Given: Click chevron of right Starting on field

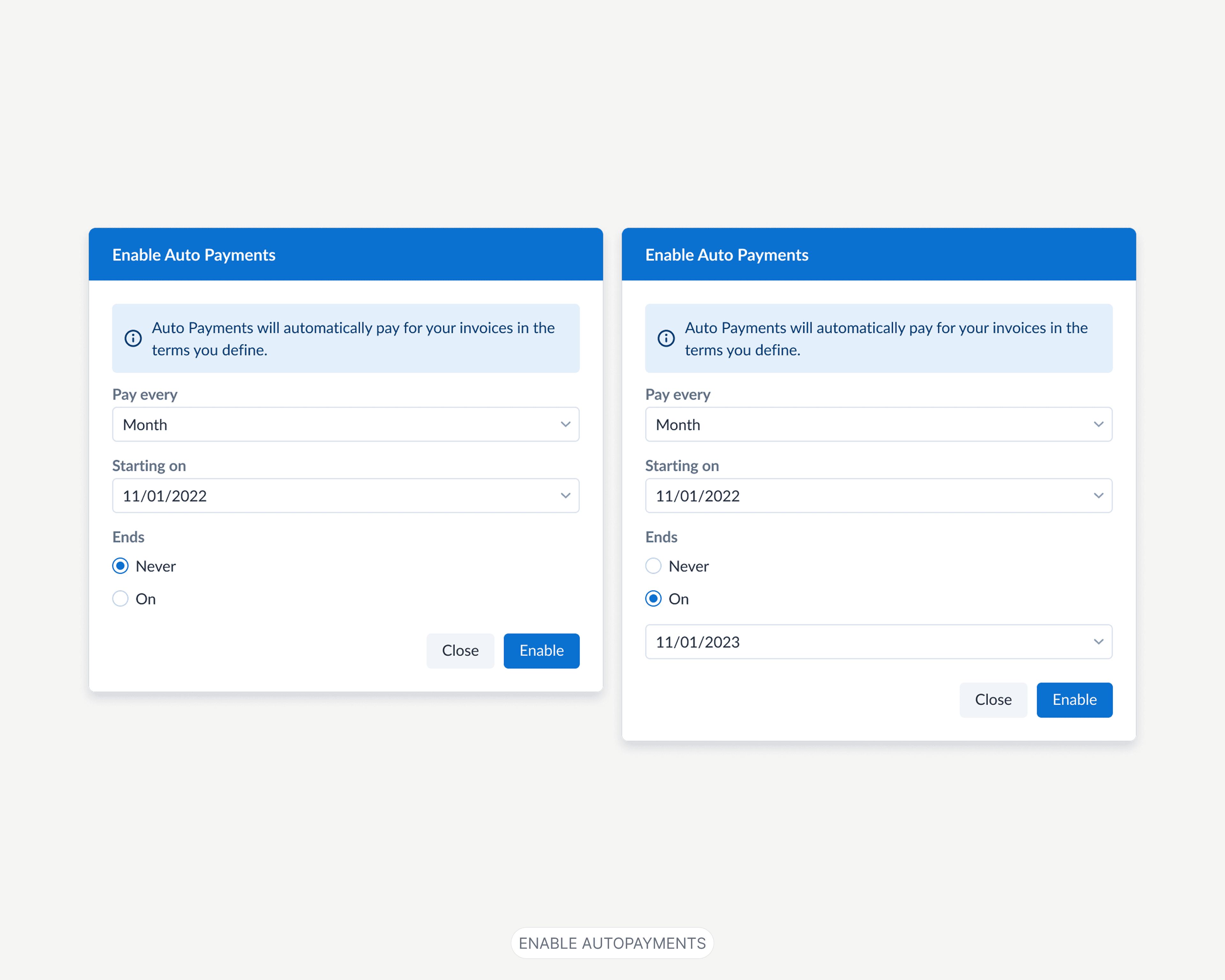Looking at the screenshot, I should 1098,495.
